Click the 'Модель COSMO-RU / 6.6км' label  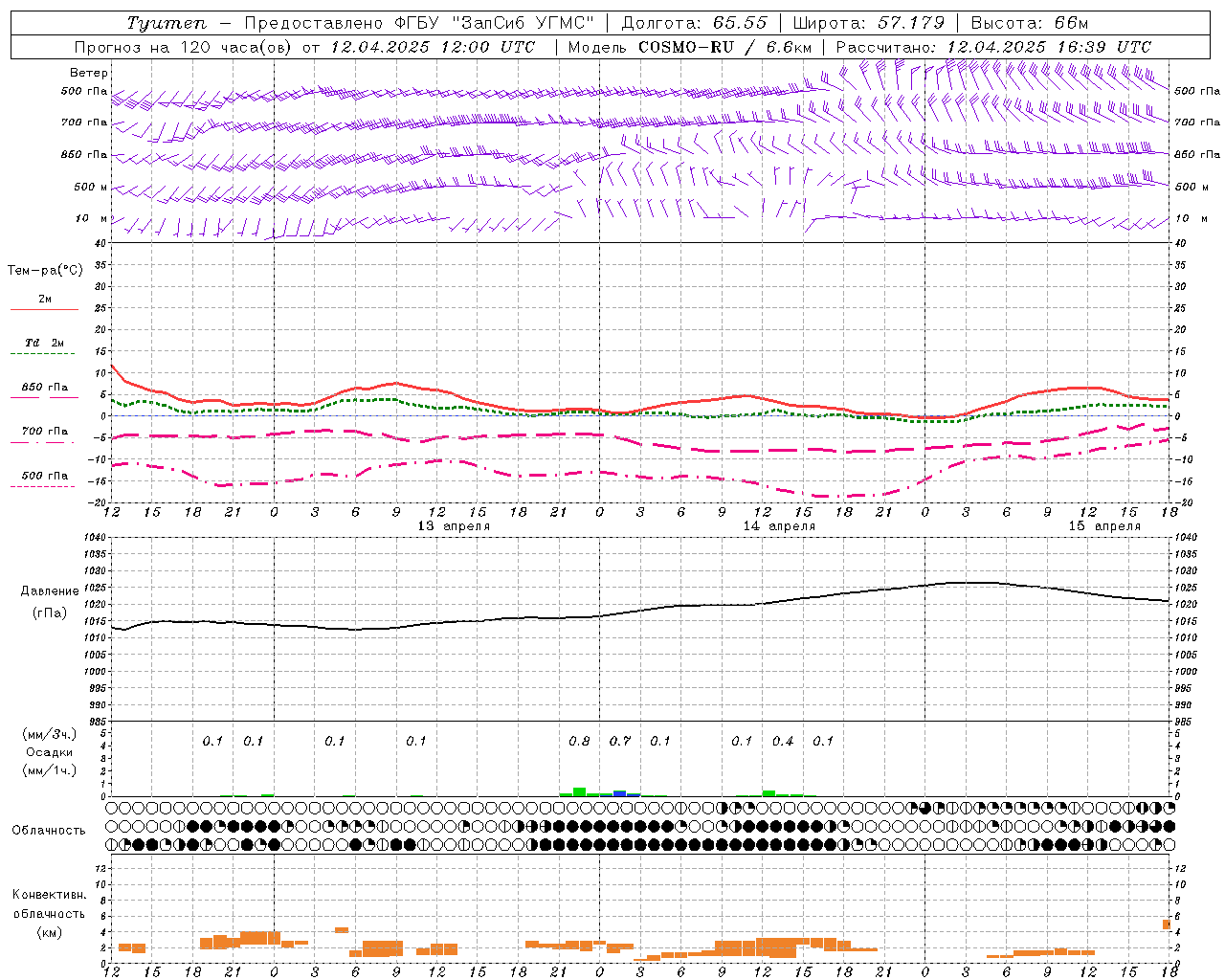click(690, 47)
